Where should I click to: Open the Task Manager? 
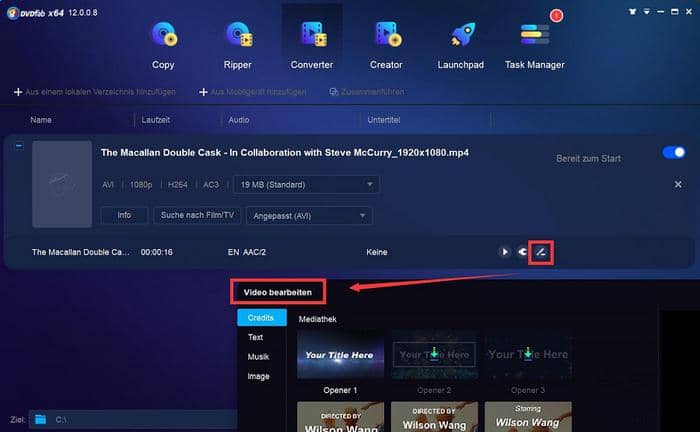[x=535, y=45]
